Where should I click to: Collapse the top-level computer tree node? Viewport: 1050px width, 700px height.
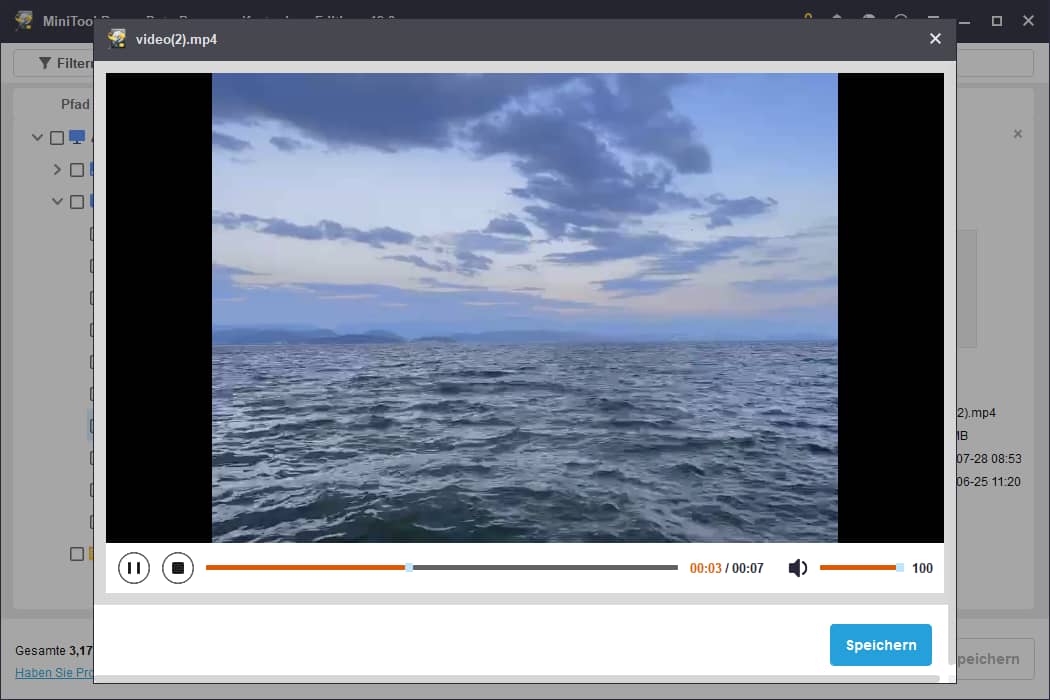38,138
